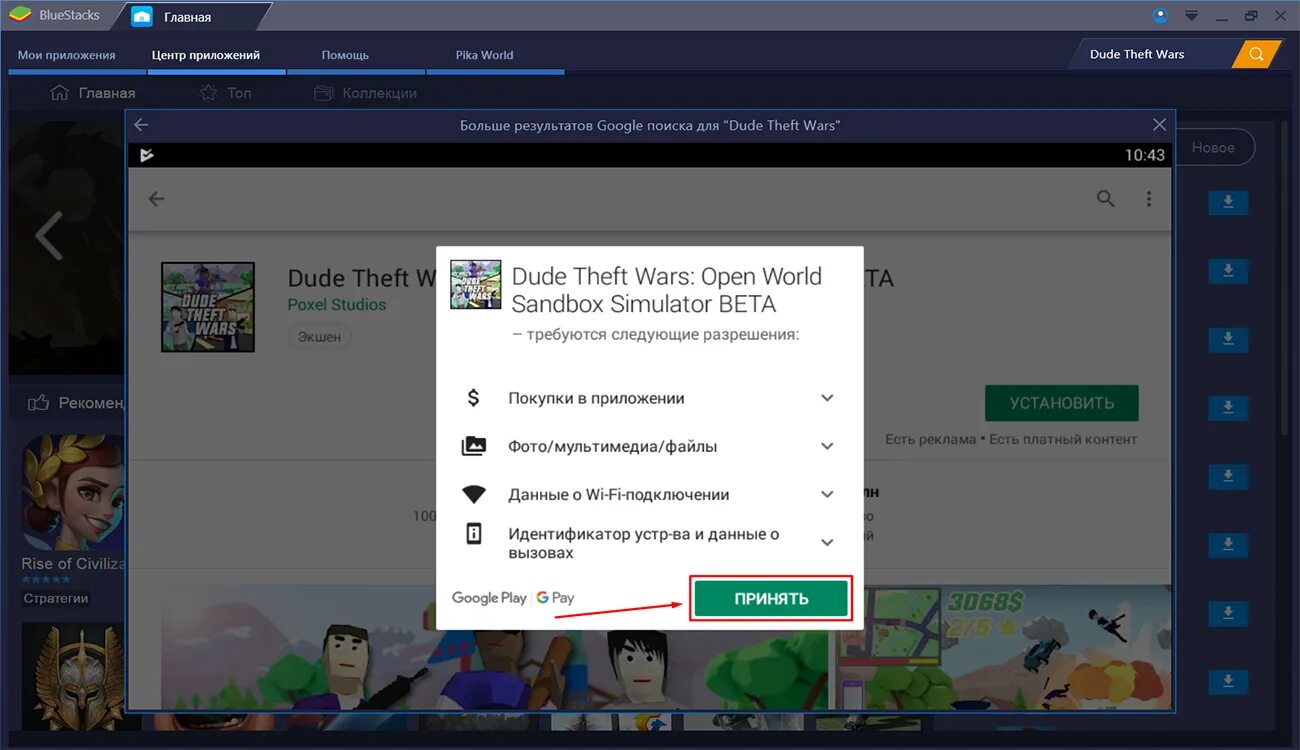Close the Google search results panel
The height and width of the screenshot is (750, 1300).
(1159, 125)
